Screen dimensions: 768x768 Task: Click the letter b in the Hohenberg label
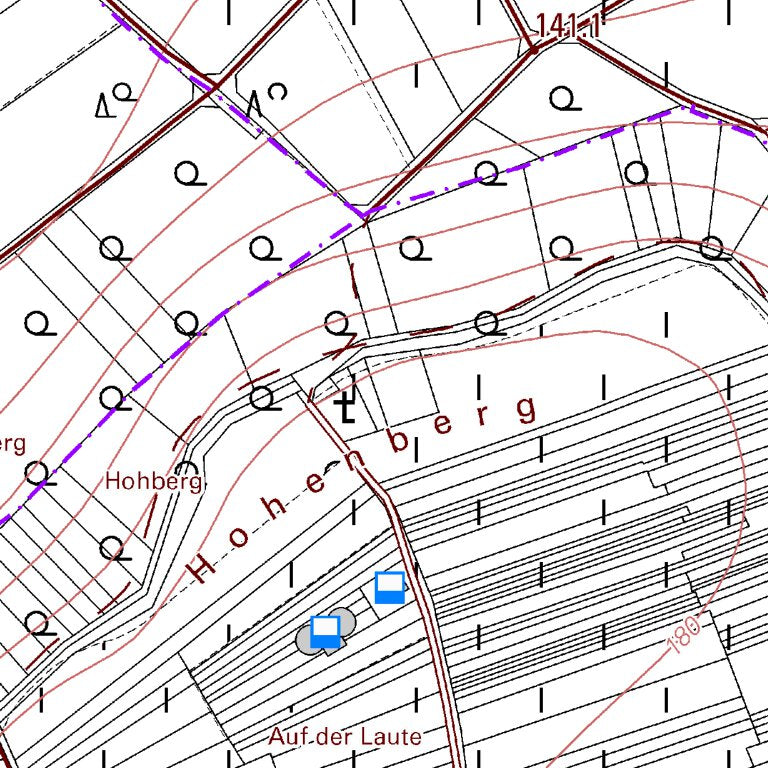(398, 440)
